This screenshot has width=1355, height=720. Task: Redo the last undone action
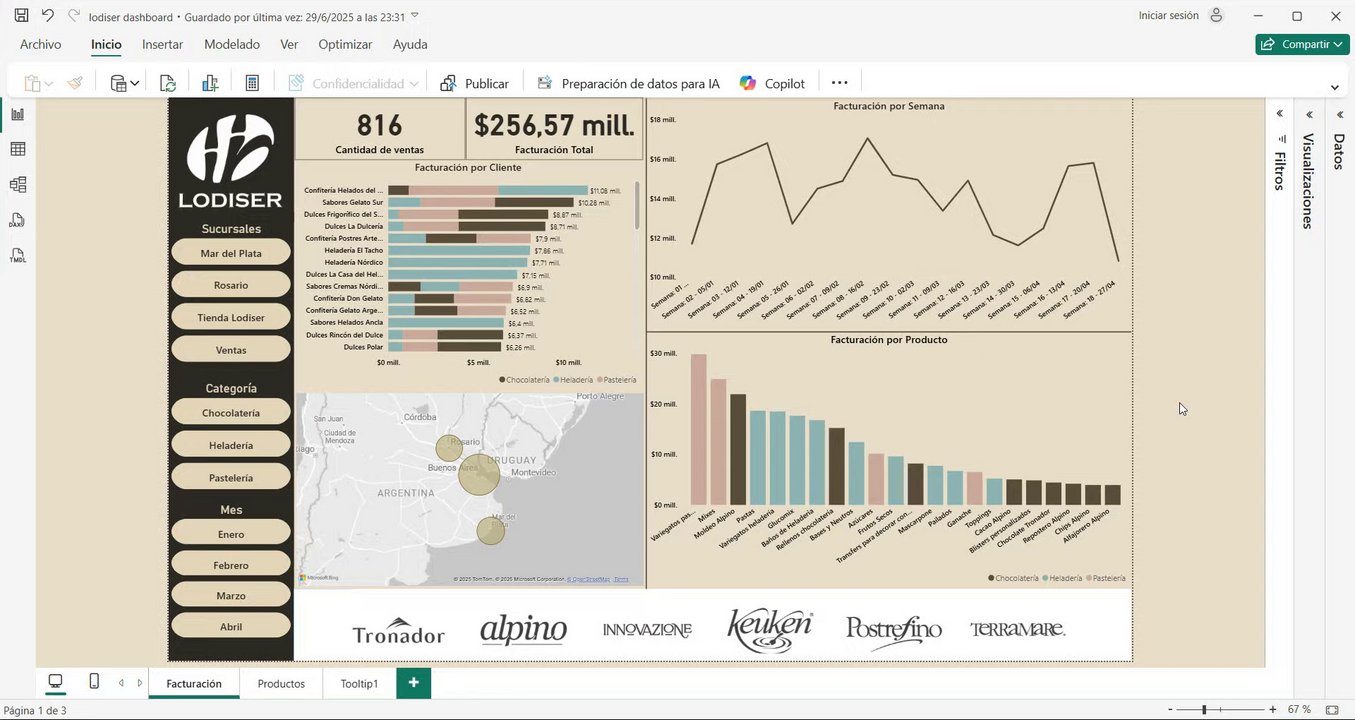(73, 16)
